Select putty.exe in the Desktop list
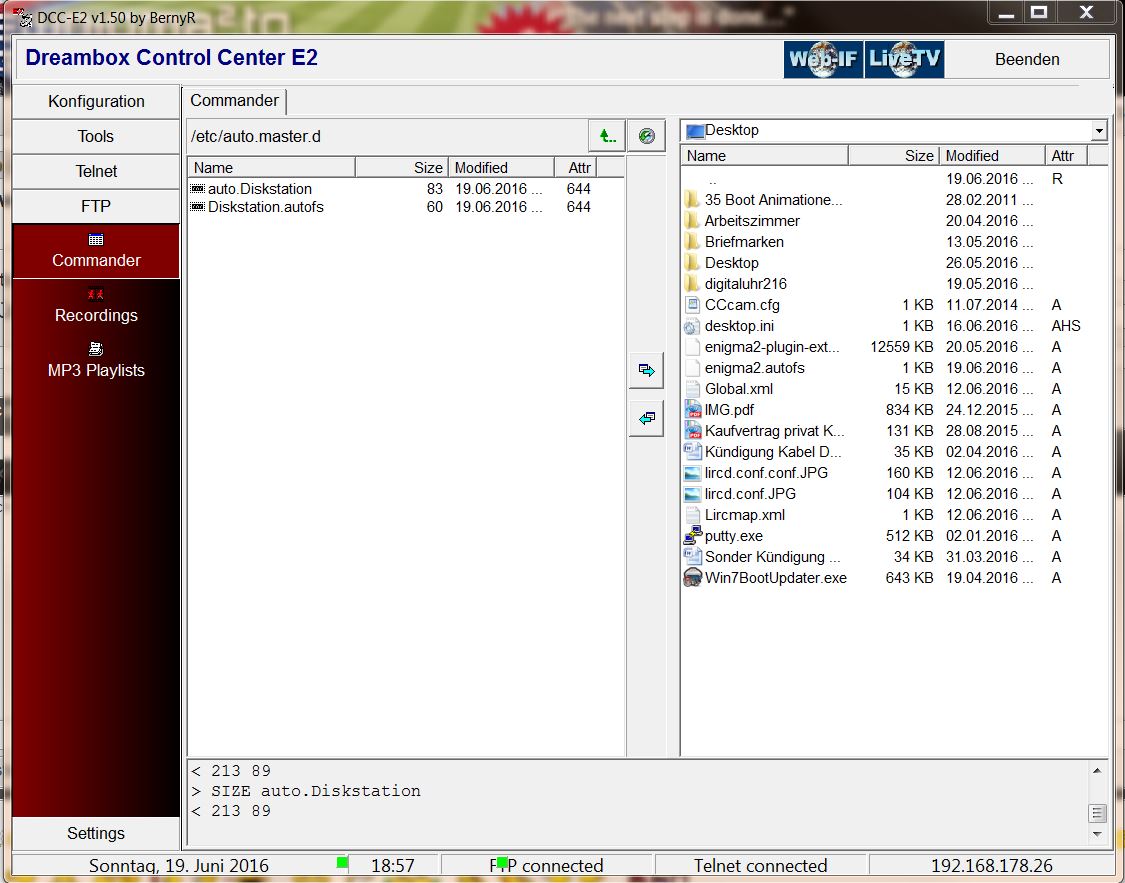The height and width of the screenshot is (883, 1125). point(733,536)
